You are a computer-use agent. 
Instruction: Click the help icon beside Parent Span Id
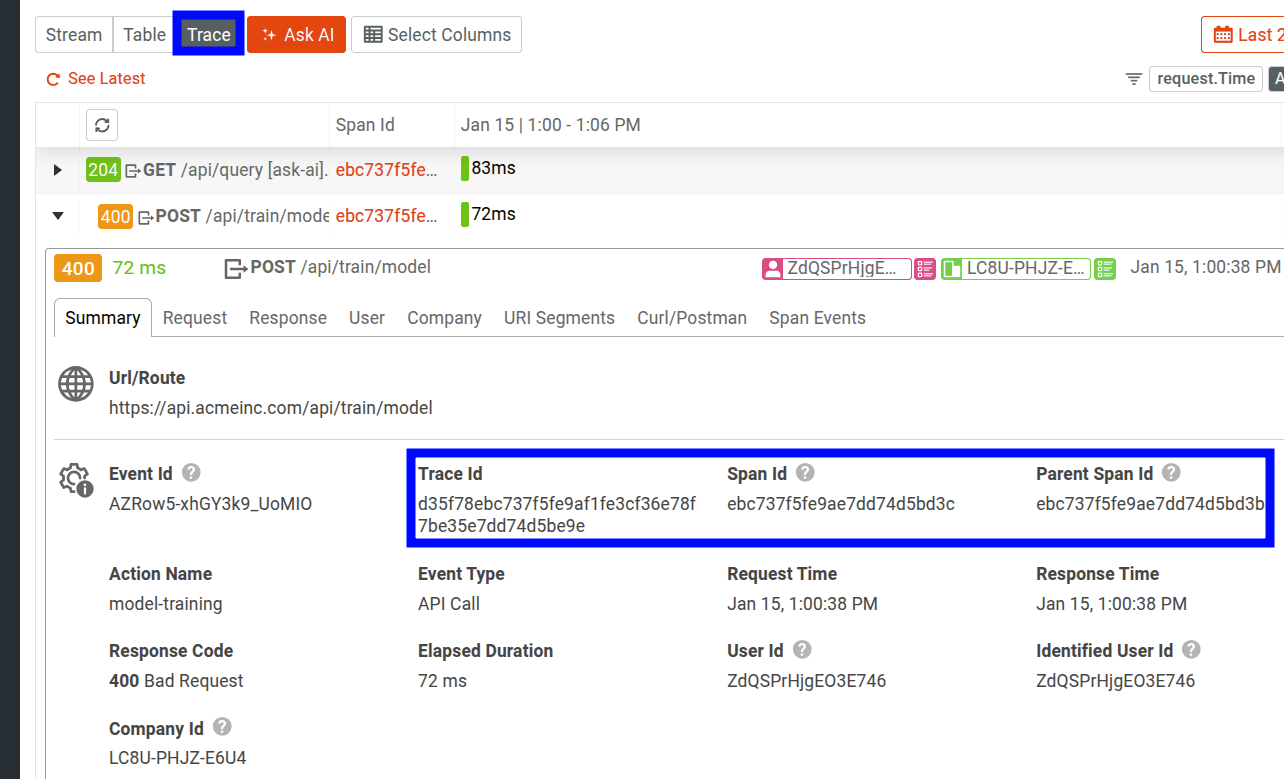1171,472
